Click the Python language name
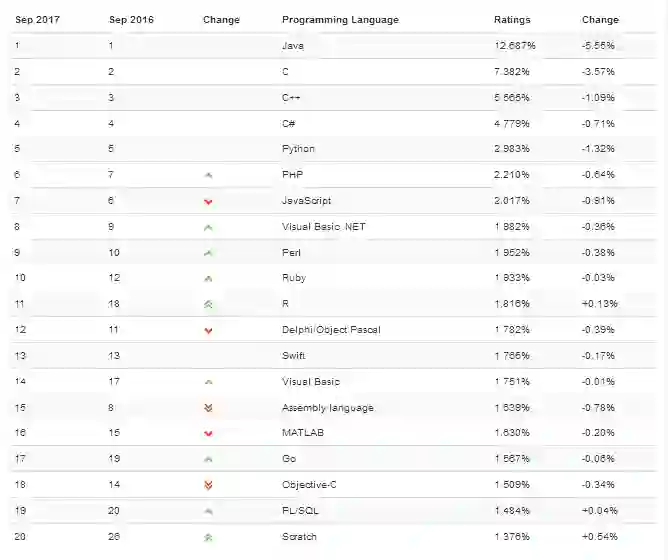This screenshot has height=560, width=668. 298,149
